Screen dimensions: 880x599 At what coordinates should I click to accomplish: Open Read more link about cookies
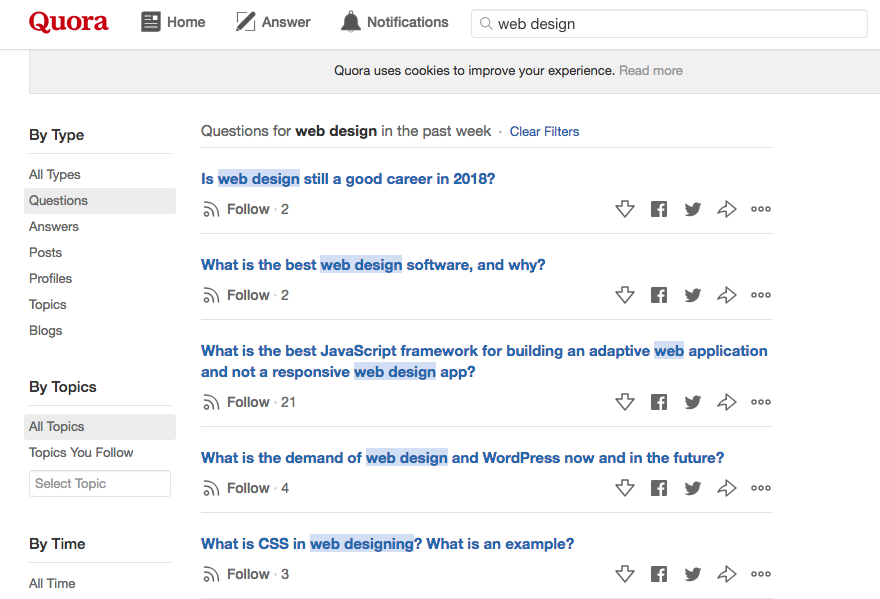click(651, 71)
